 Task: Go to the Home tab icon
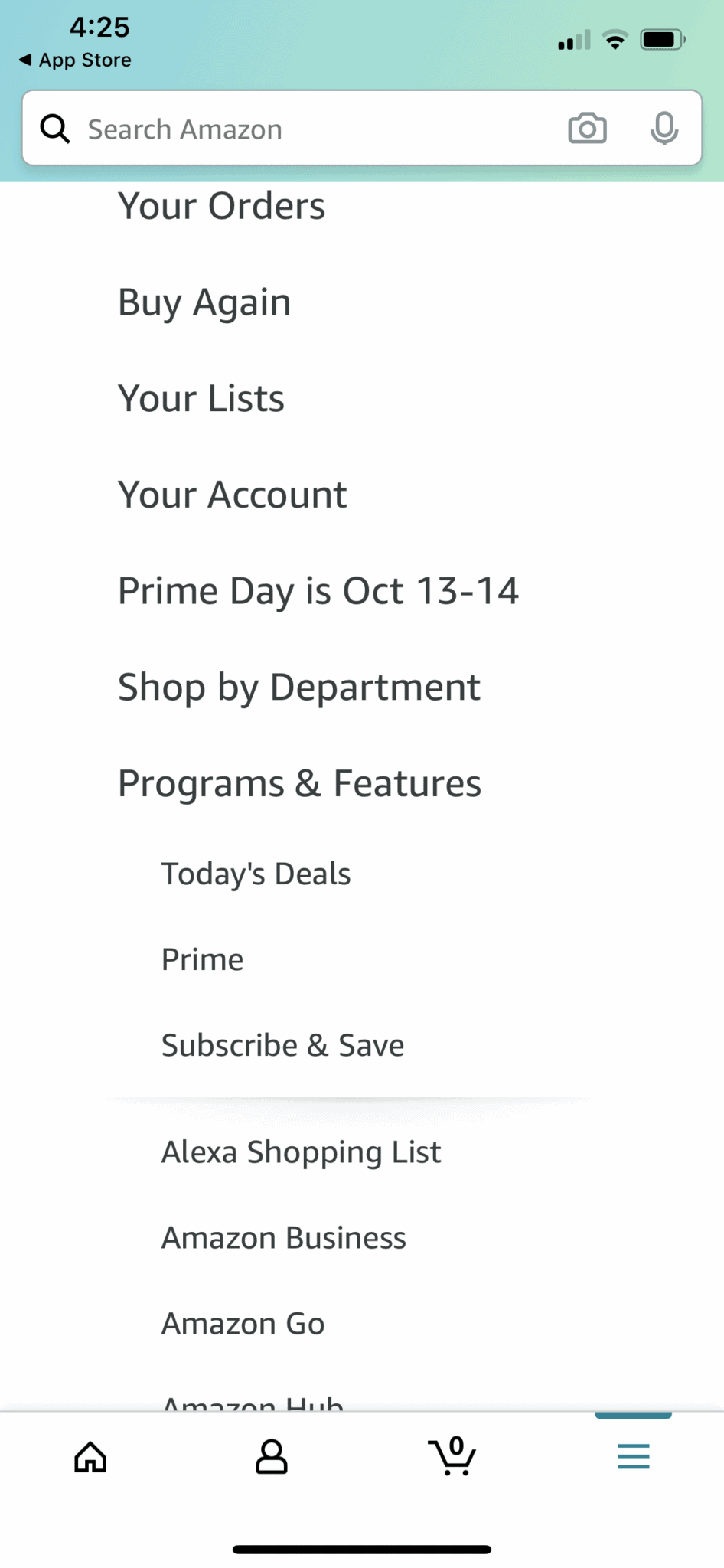click(90, 1456)
